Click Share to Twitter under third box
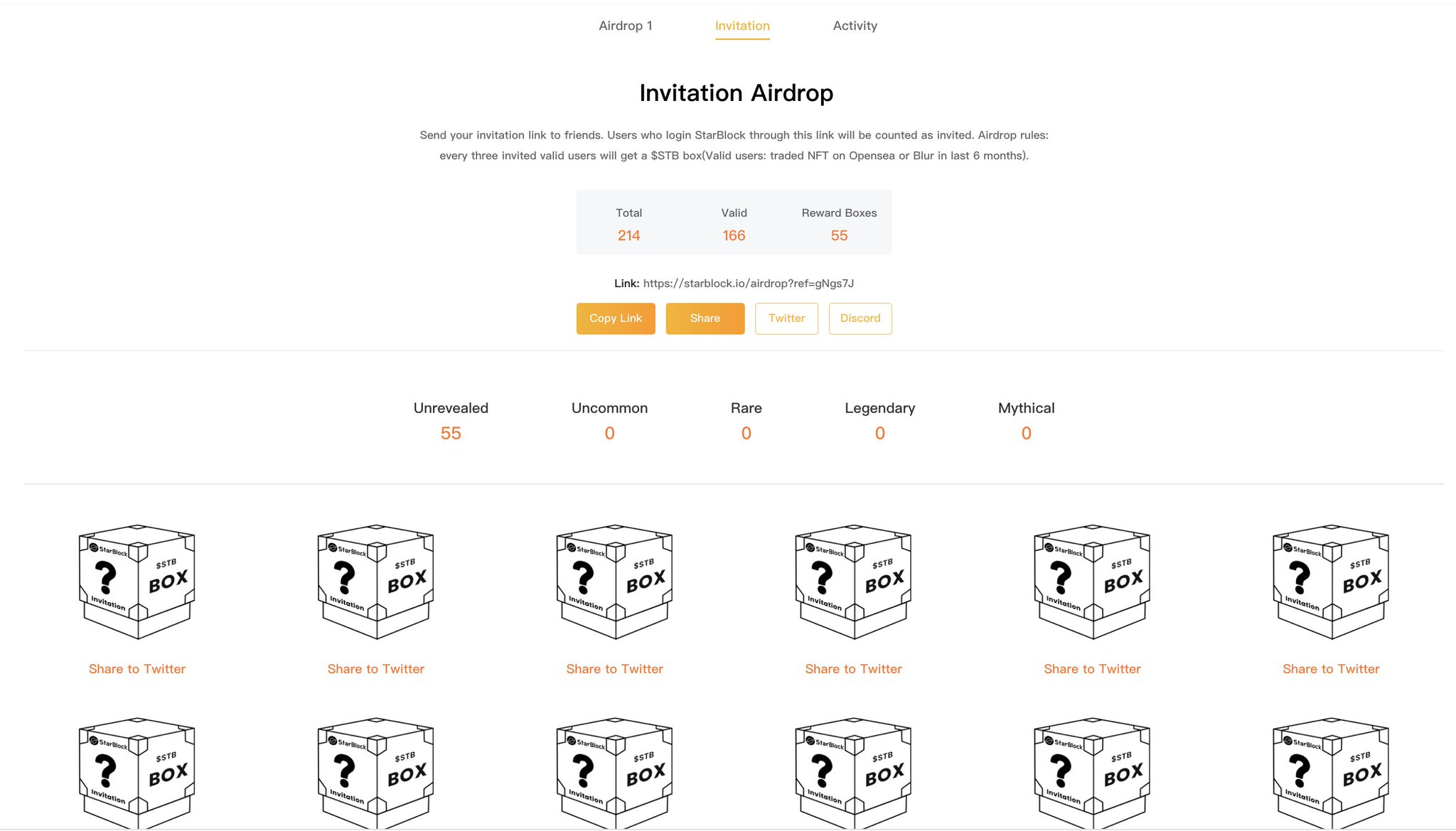This screenshot has height=831, width=1456. (x=614, y=669)
